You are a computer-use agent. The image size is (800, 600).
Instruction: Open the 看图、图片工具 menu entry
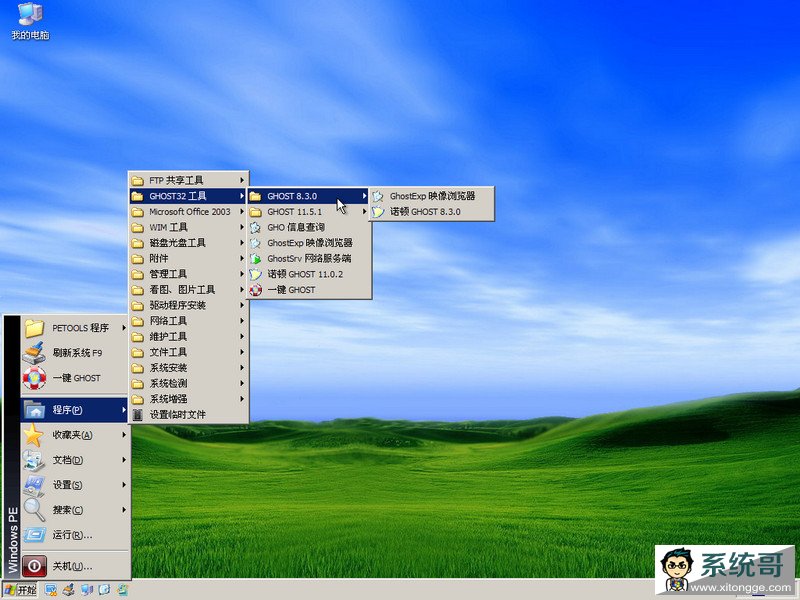pos(188,290)
